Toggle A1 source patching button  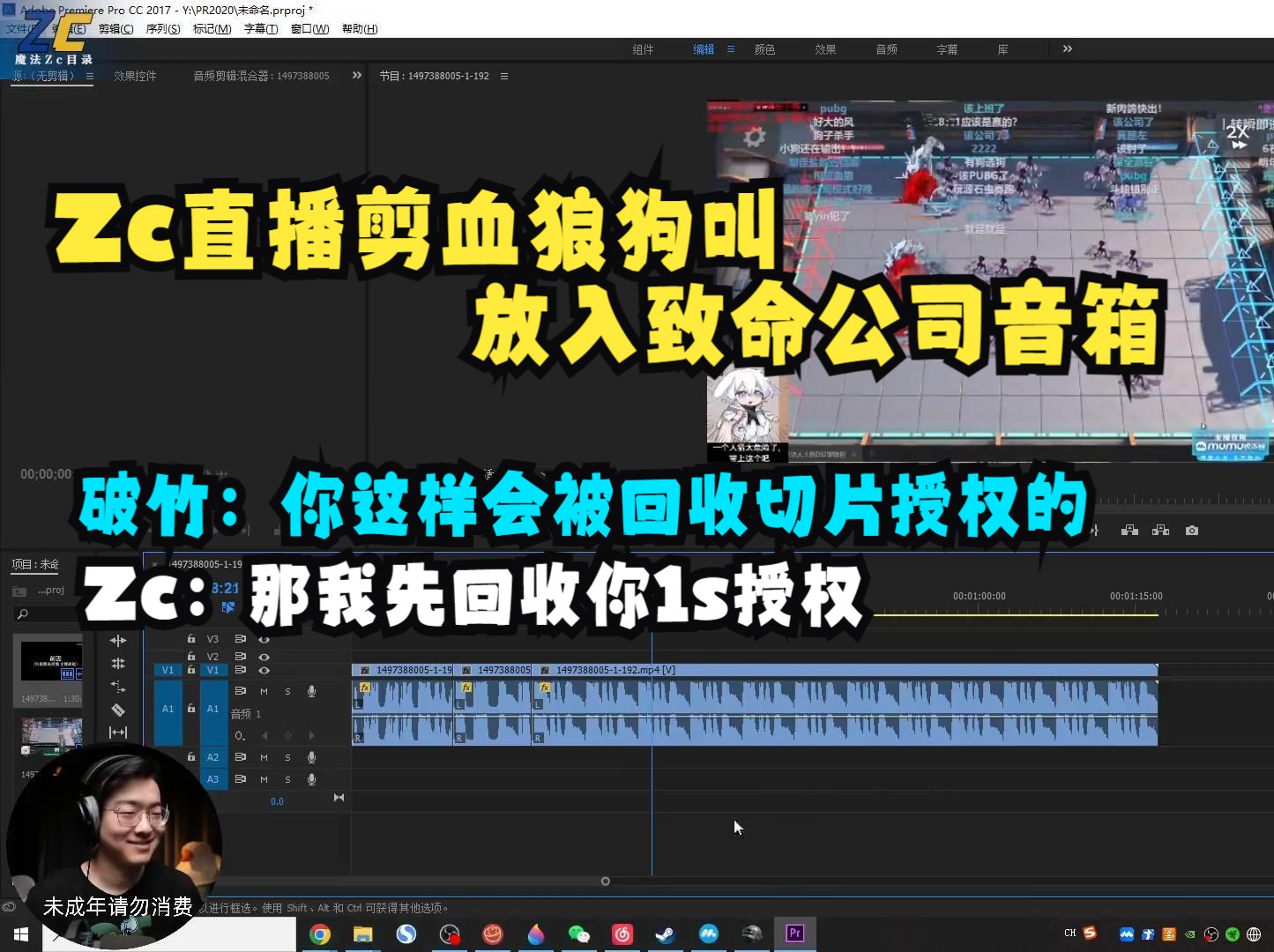click(x=168, y=709)
